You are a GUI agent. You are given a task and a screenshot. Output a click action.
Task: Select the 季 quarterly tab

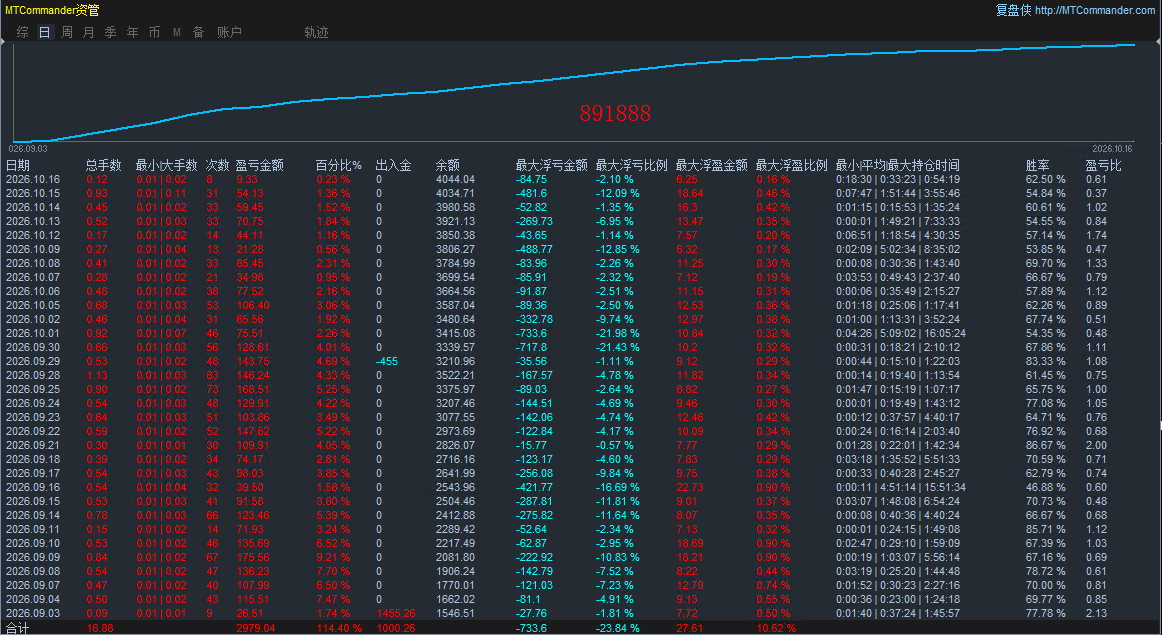tap(110, 32)
